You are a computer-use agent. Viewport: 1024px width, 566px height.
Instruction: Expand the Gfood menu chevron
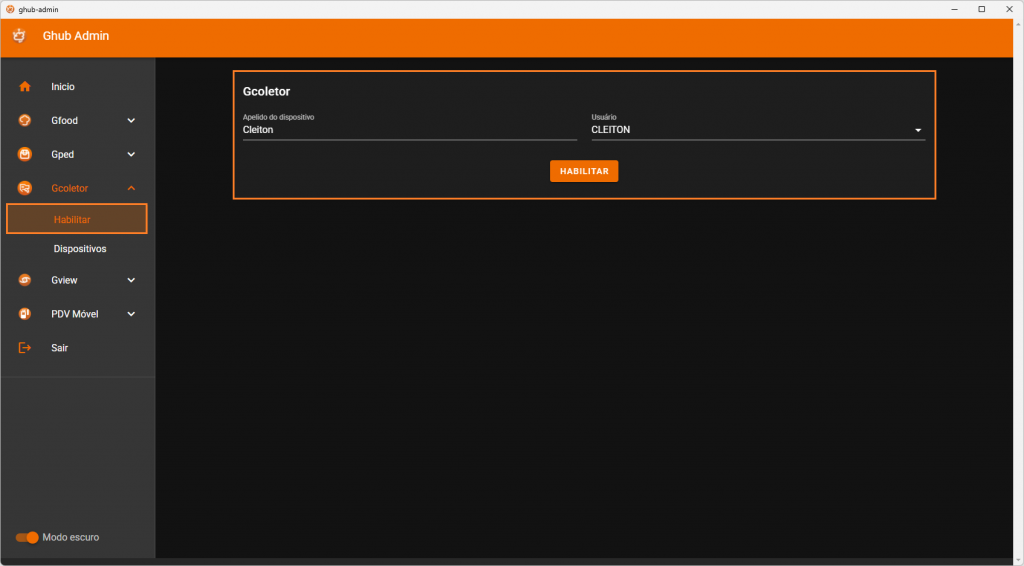tap(131, 121)
